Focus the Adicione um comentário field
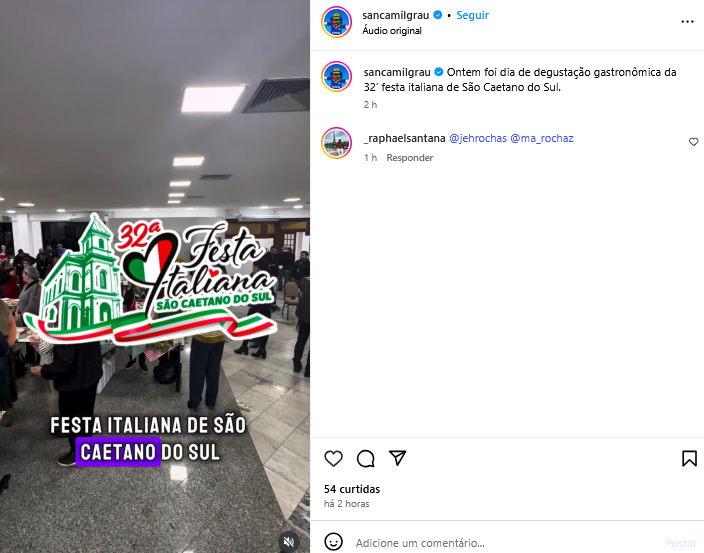 tap(505, 543)
